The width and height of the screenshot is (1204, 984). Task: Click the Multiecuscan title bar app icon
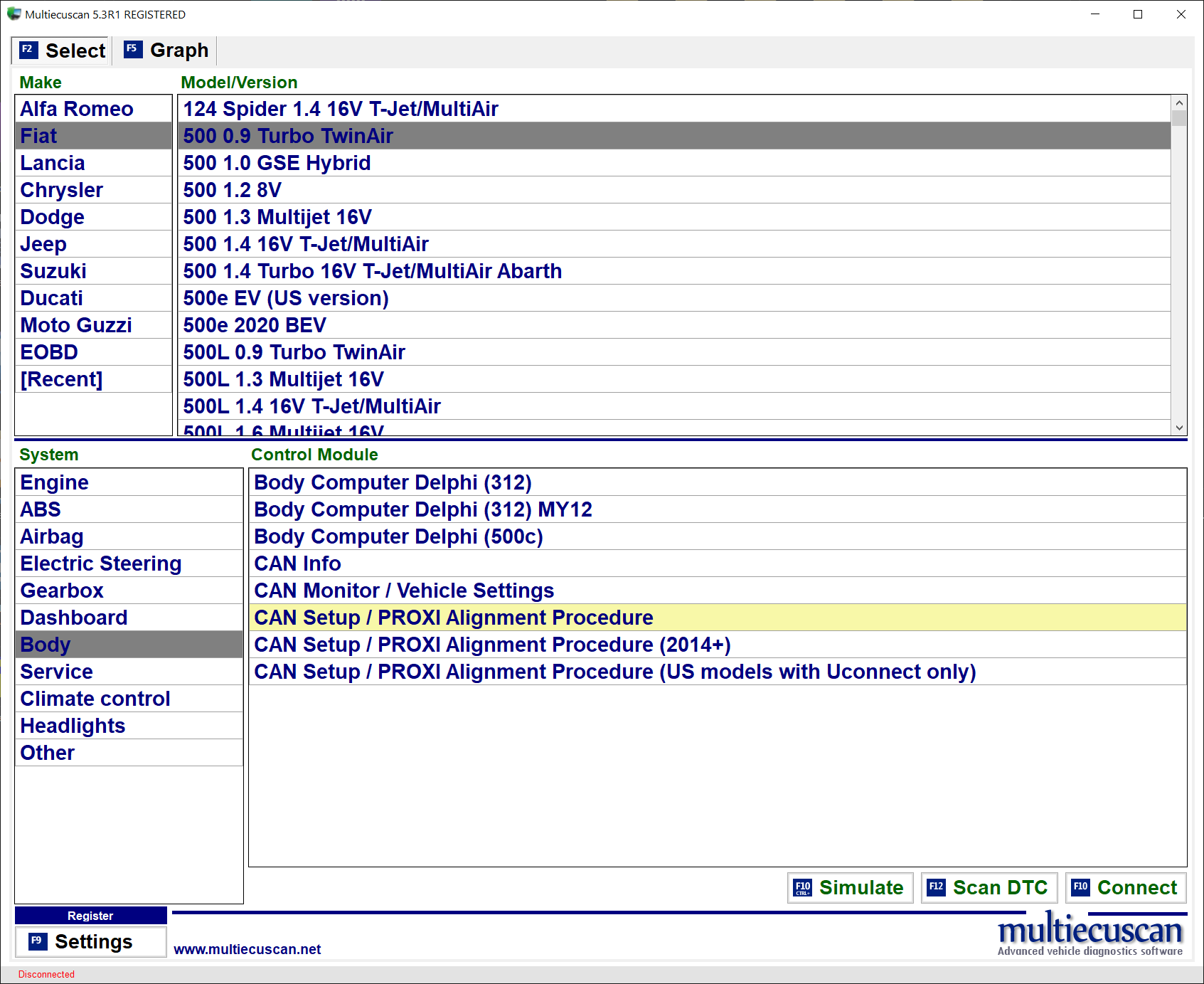[14, 14]
